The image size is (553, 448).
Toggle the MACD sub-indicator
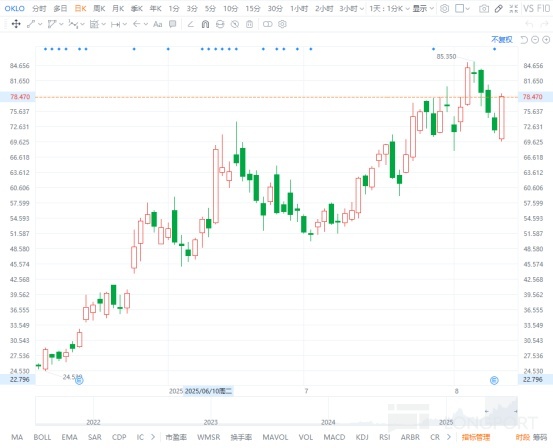tap(334, 437)
